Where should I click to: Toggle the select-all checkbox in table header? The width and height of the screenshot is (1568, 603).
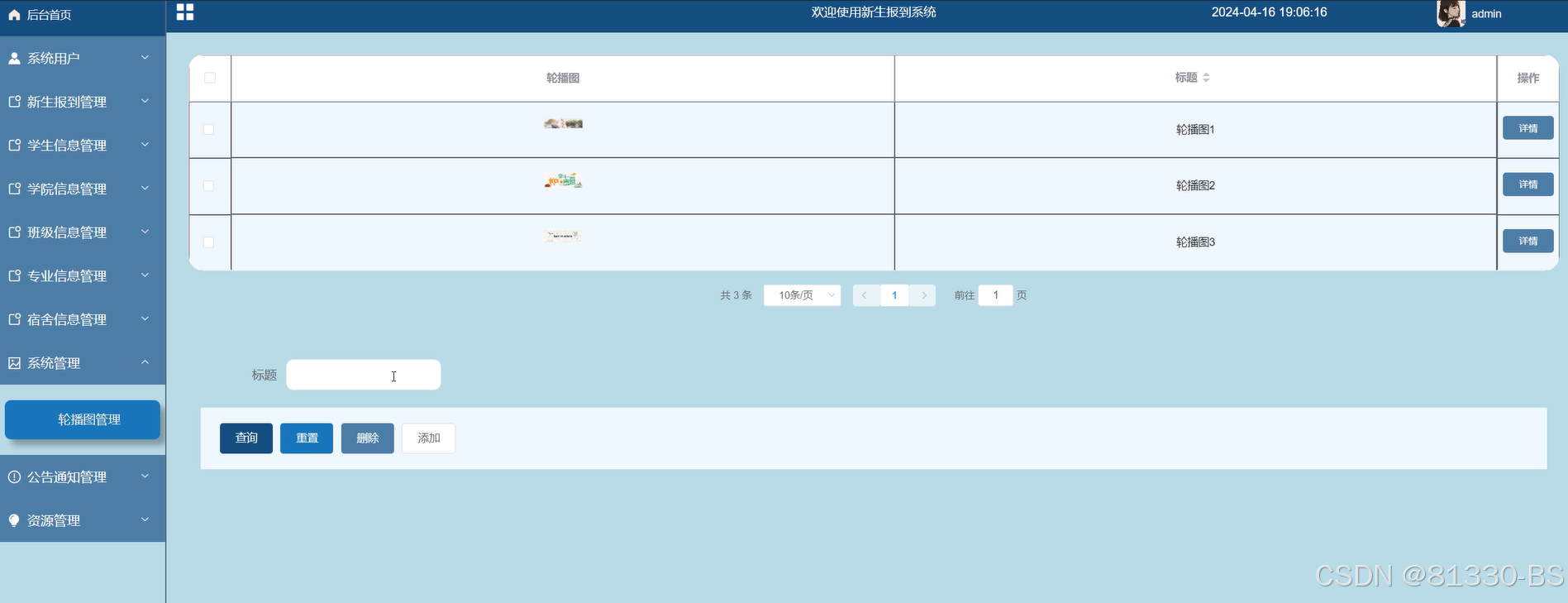click(210, 78)
